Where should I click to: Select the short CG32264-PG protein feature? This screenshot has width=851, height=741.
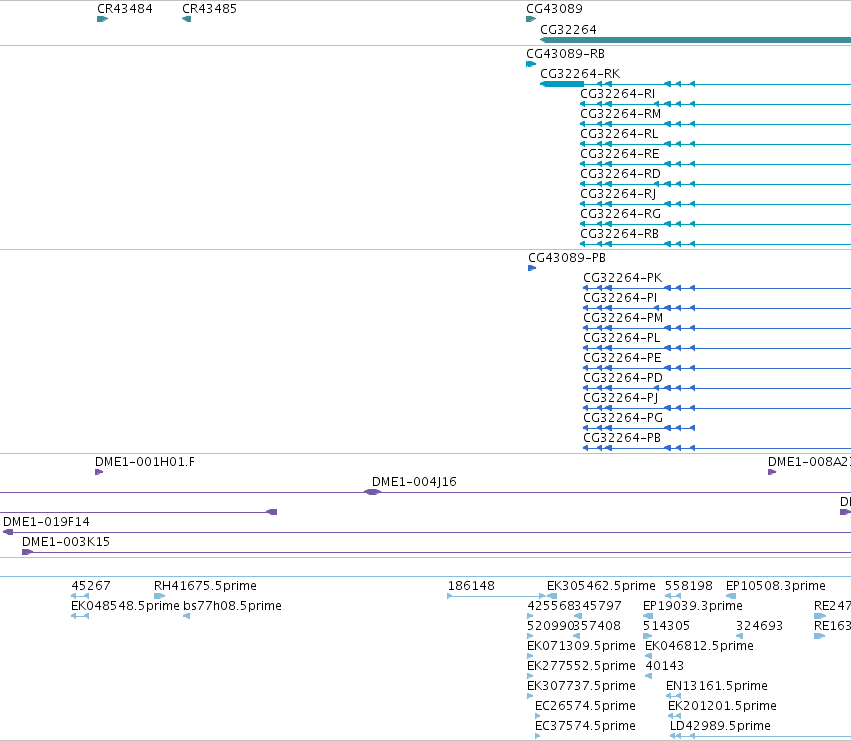(x=639, y=428)
